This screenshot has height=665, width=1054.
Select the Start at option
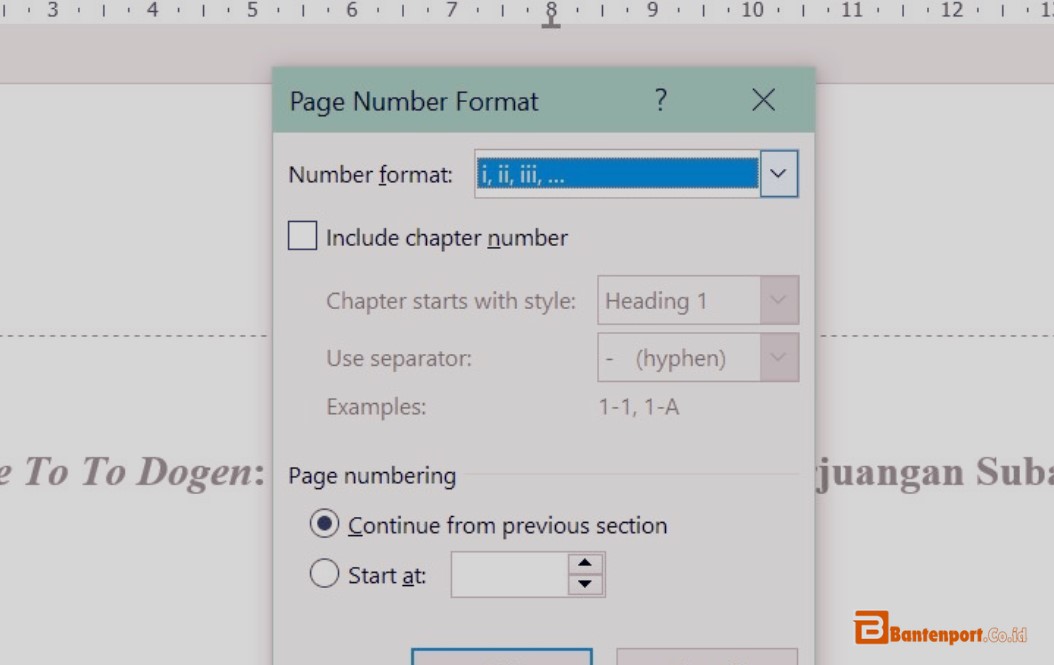coord(324,573)
